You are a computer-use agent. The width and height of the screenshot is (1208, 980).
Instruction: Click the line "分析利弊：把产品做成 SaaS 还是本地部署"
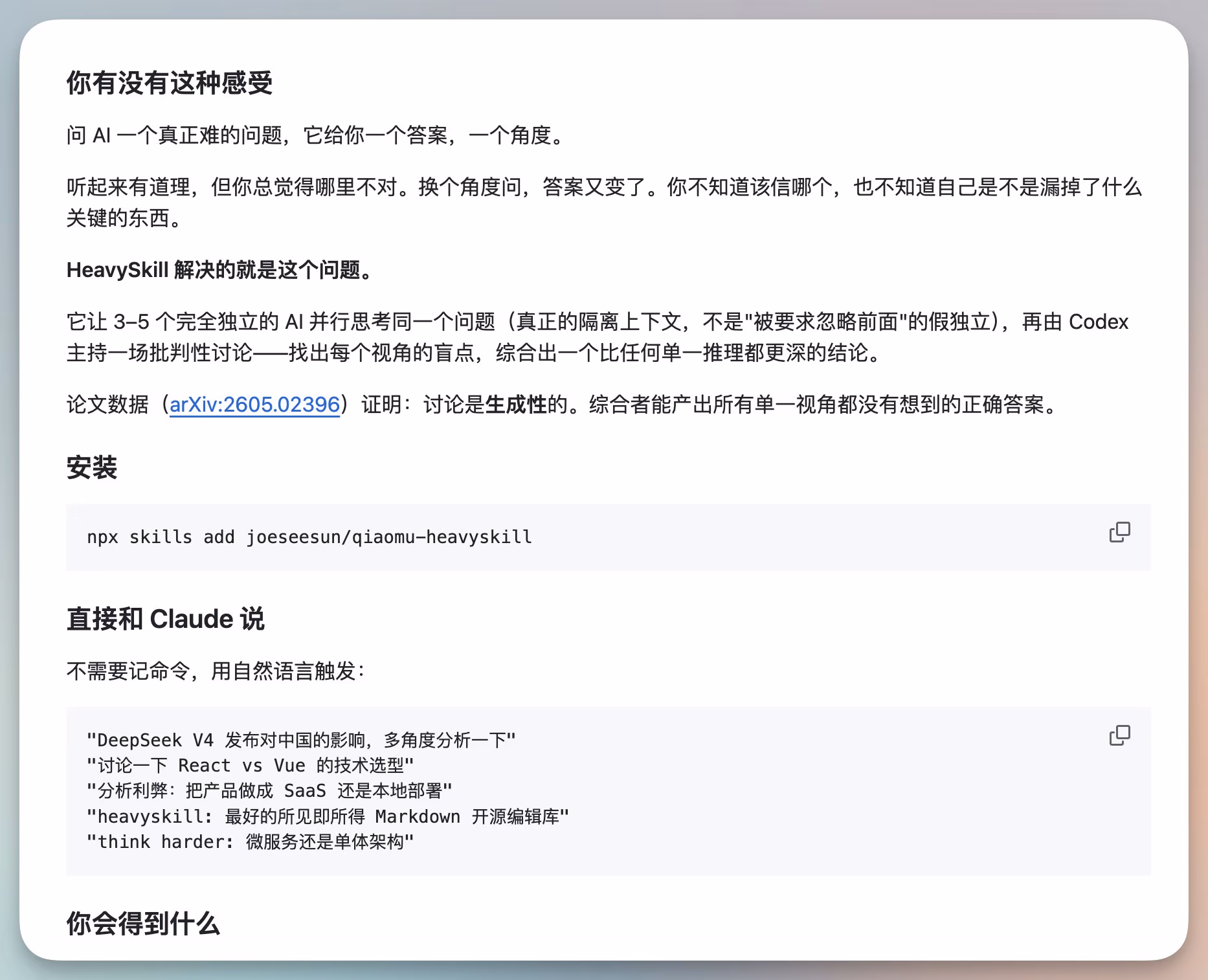269,790
